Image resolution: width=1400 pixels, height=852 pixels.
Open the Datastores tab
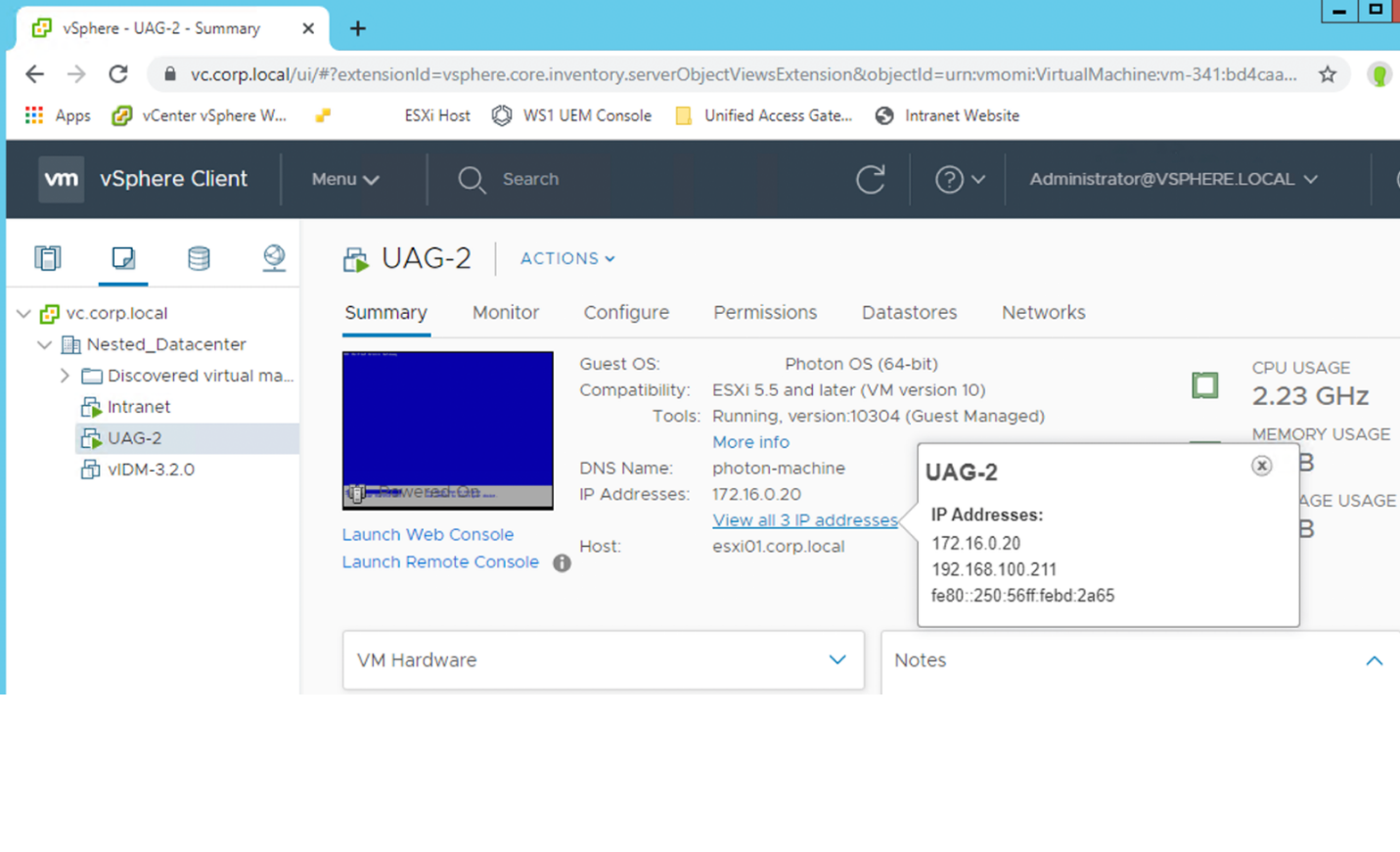pyautogui.click(x=908, y=312)
